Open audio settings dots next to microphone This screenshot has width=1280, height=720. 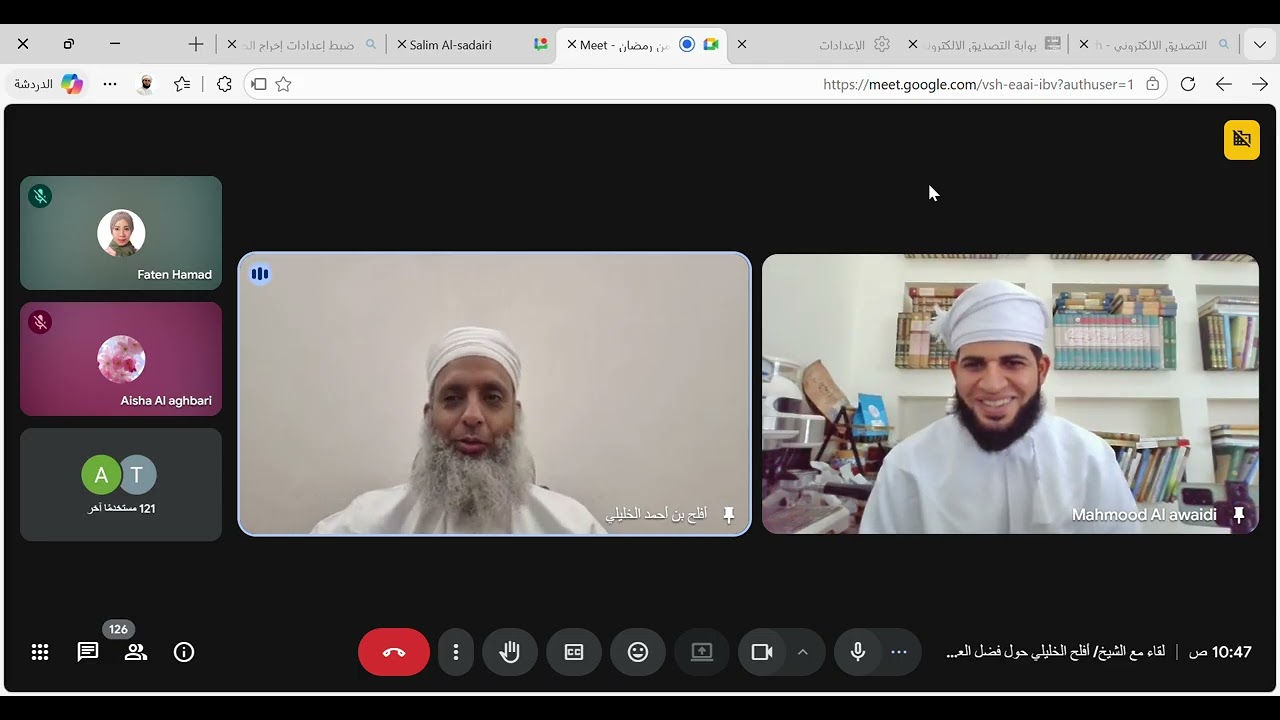click(899, 652)
